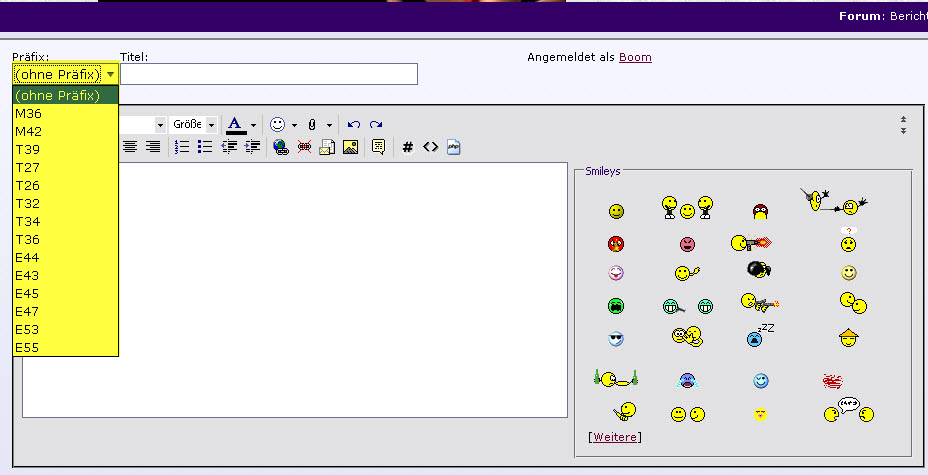Insert the sunglasses cool smiley
The image size is (928, 475).
tap(616, 339)
